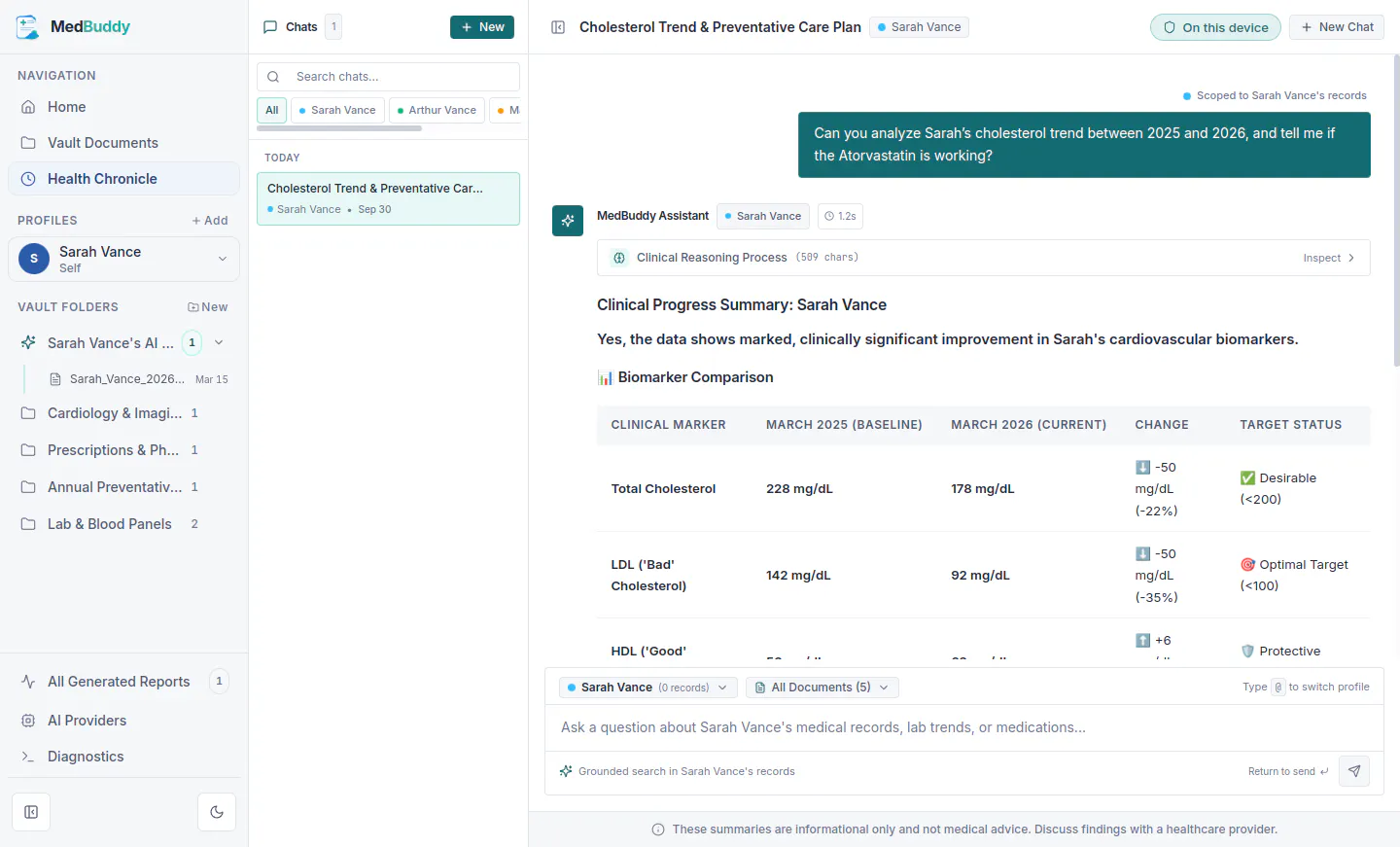
Task: Select the All chats filter
Action: point(272,110)
